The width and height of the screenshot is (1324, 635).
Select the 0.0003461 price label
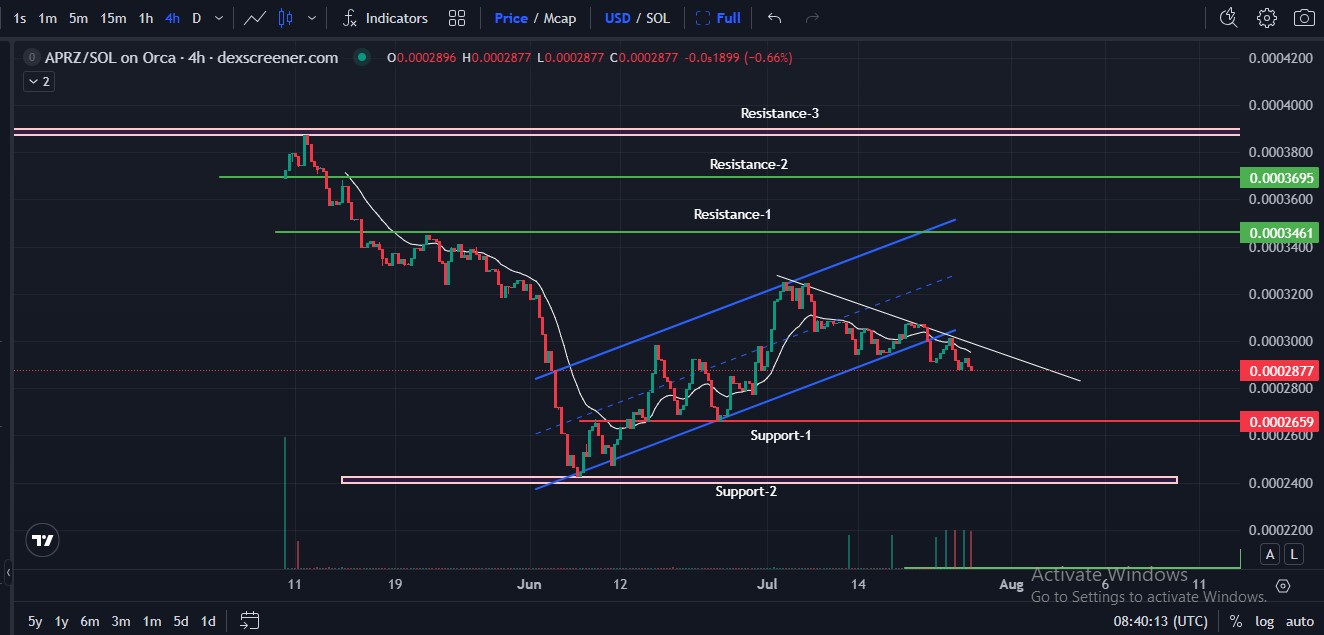tap(1280, 233)
